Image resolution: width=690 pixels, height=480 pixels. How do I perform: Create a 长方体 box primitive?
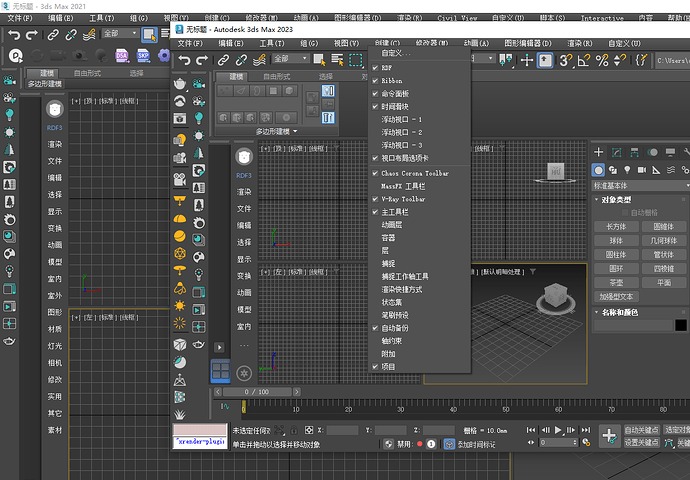(616, 227)
